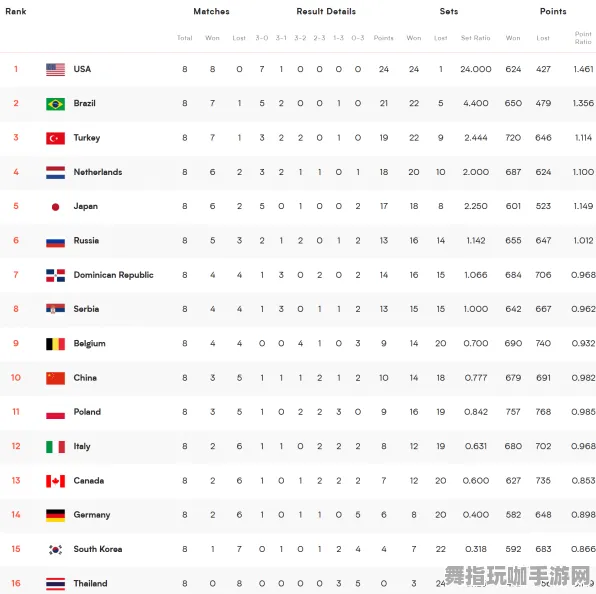Click the Brazil flag icon
Viewport: 596px width, 594px height.
(55, 104)
